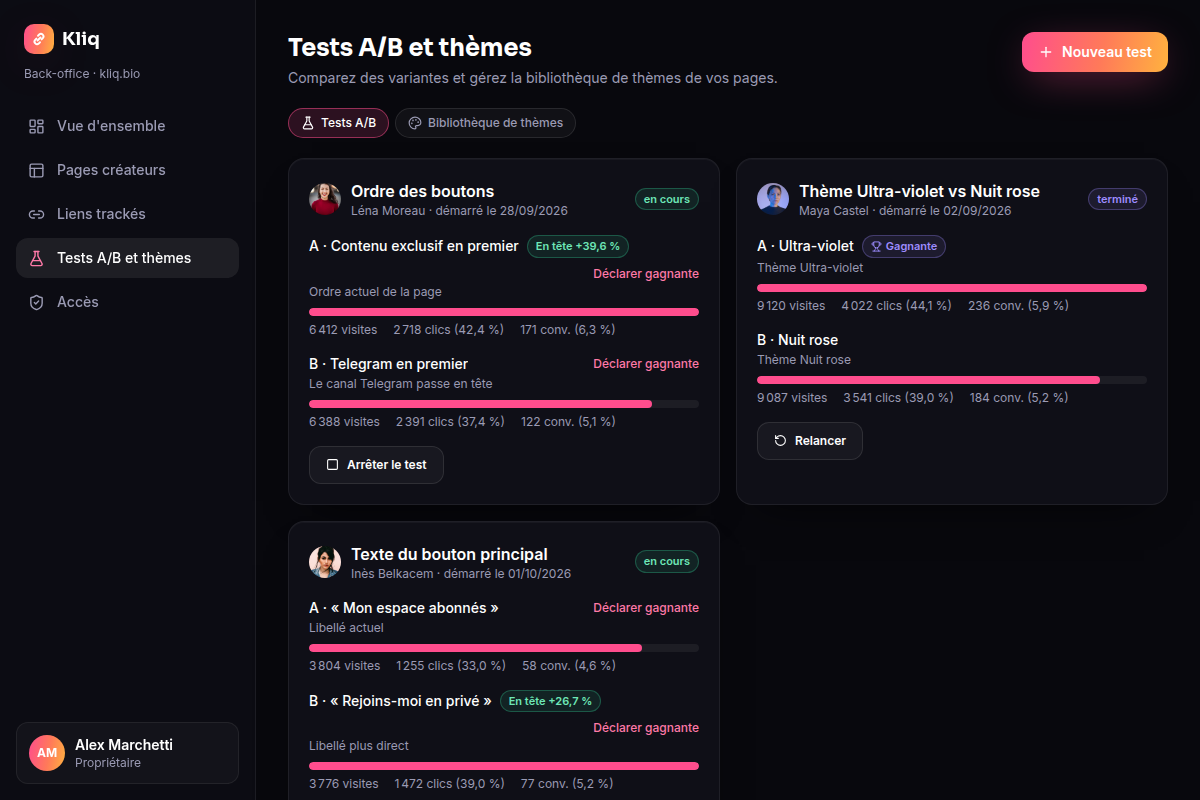Click the Pages créateurs layout icon

(x=37, y=170)
